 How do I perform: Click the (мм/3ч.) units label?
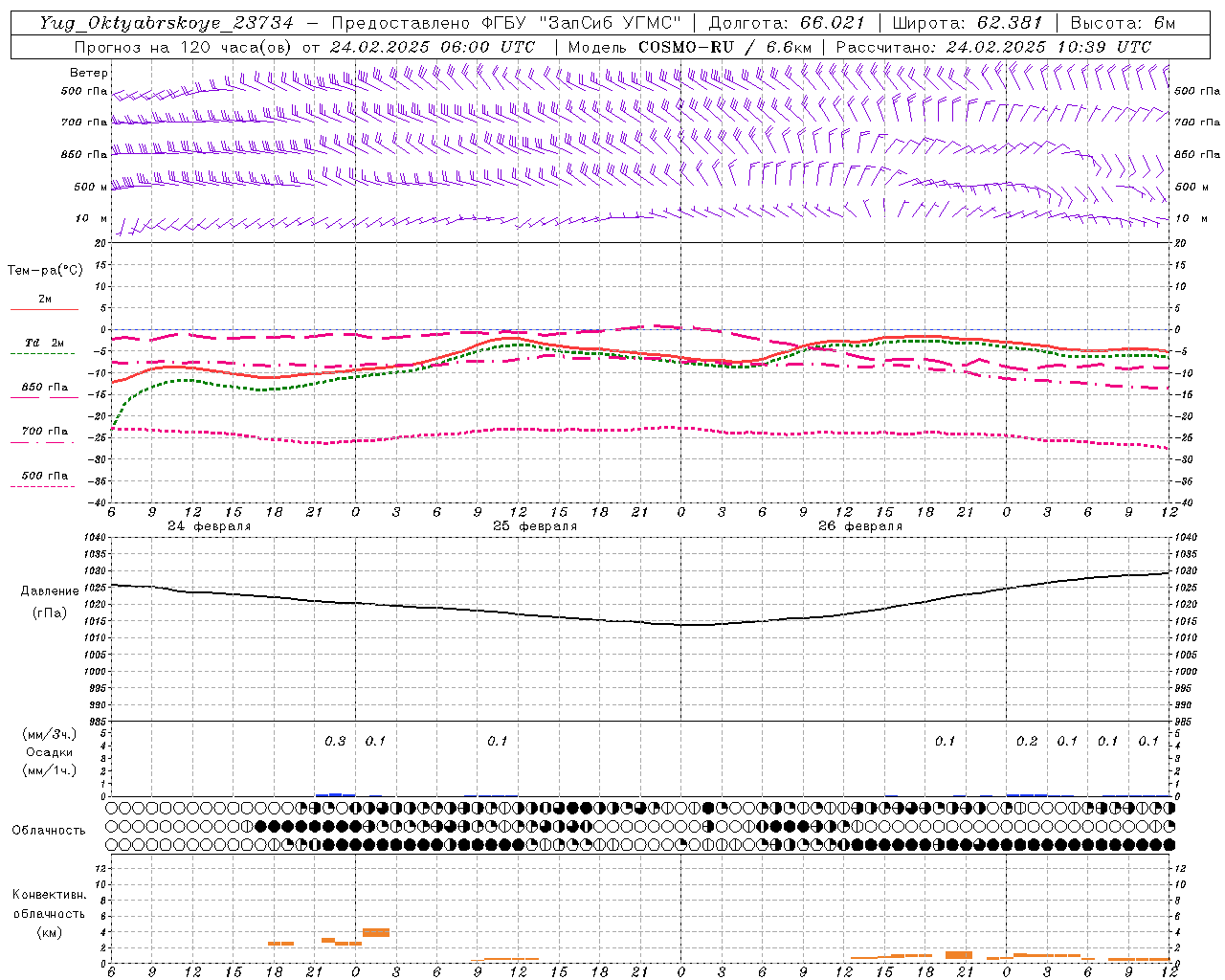pyautogui.click(x=50, y=734)
